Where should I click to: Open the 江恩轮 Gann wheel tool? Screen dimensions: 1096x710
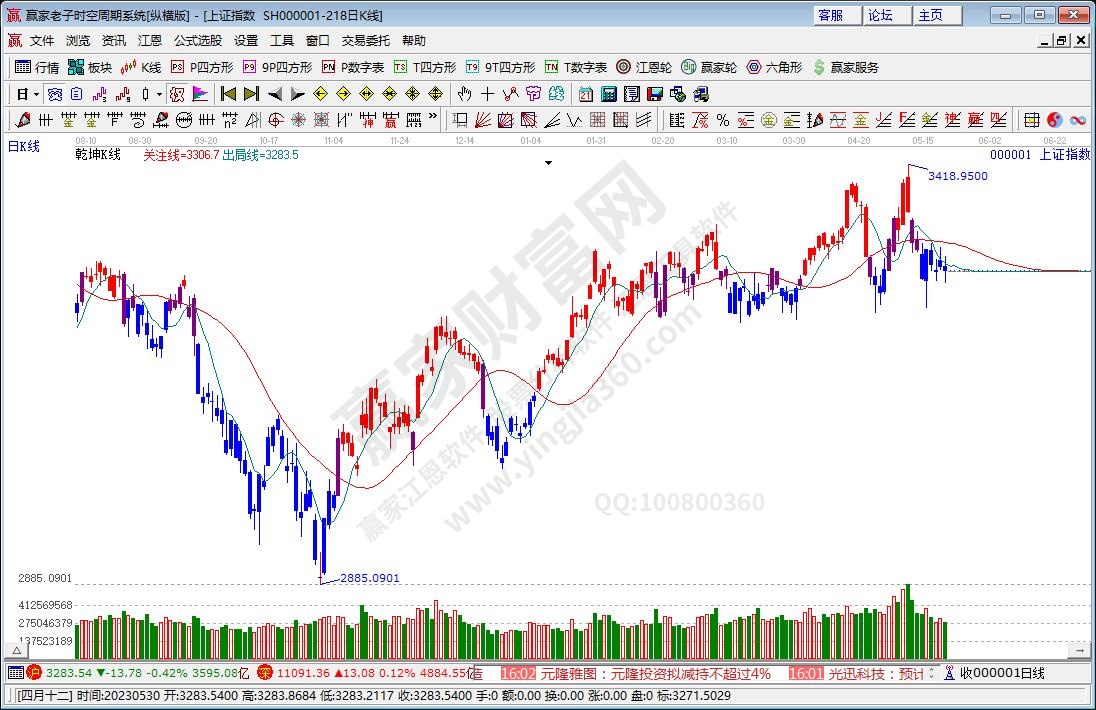(644, 67)
